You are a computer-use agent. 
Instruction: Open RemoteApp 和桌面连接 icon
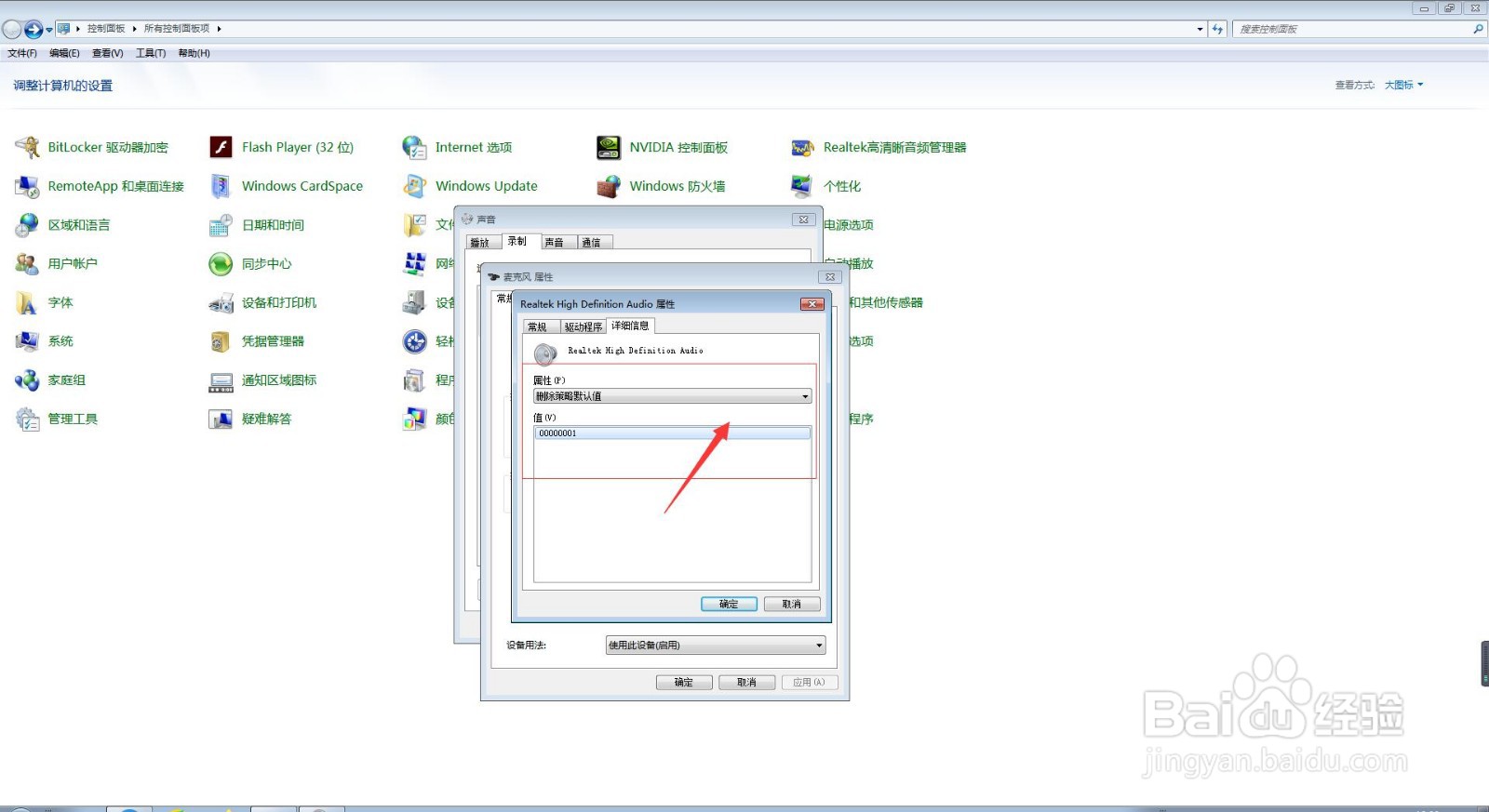(x=28, y=186)
